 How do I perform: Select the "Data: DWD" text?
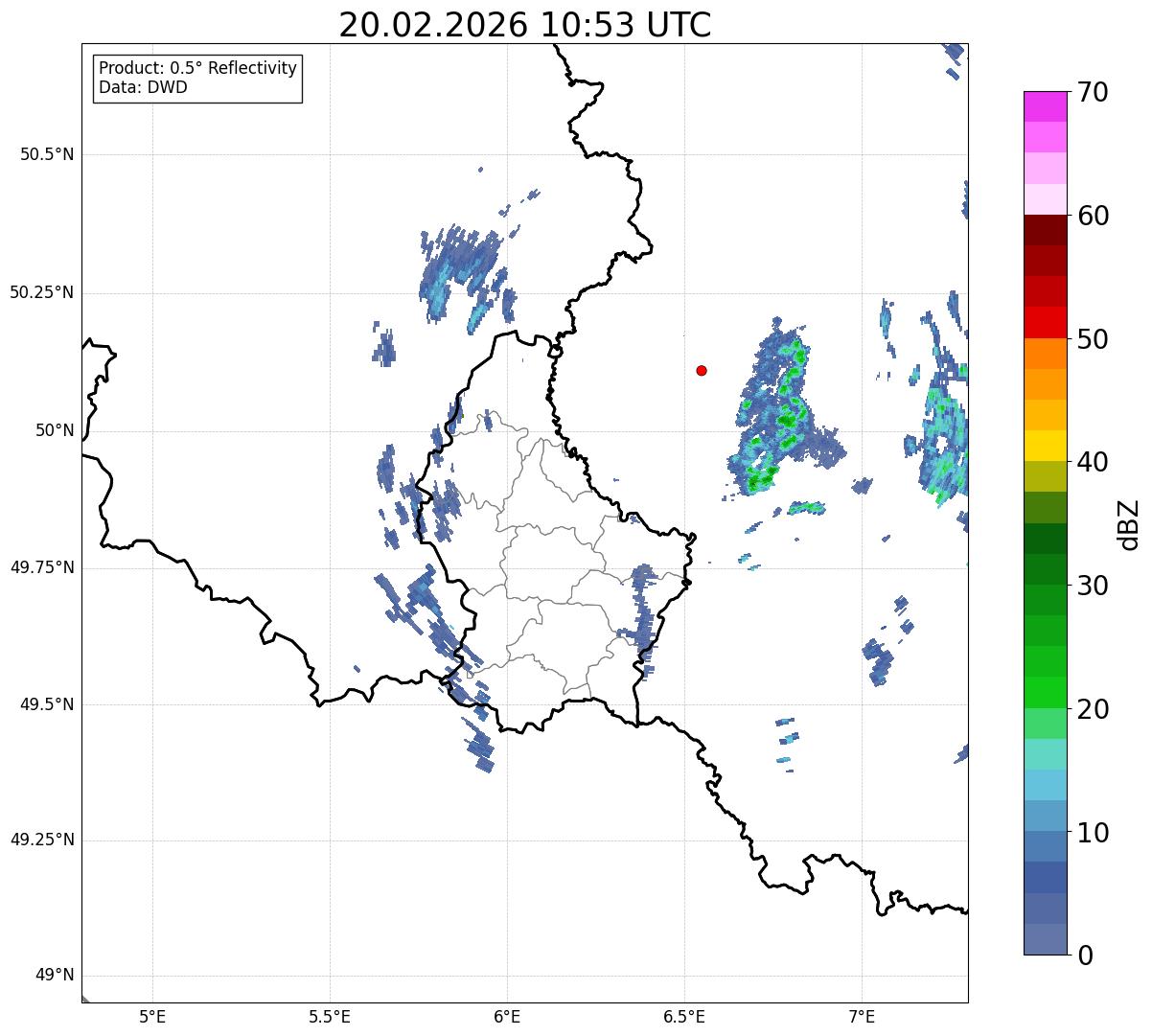coord(143,88)
